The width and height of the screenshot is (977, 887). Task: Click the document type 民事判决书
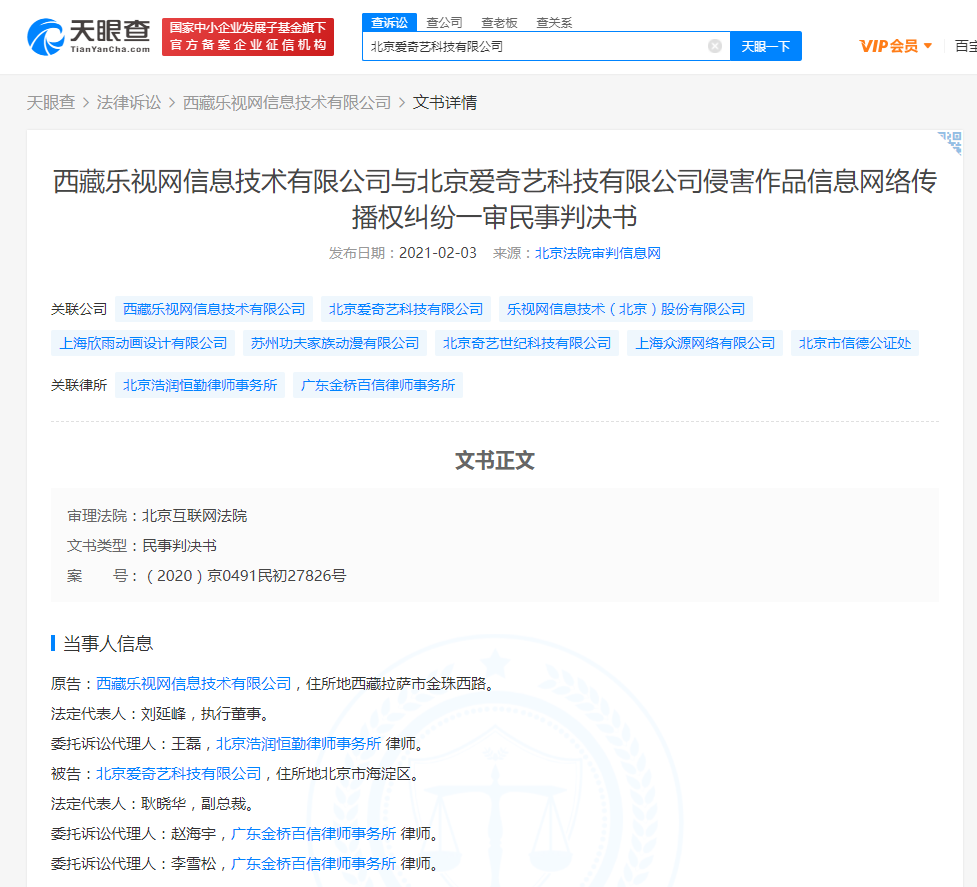click(179, 546)
